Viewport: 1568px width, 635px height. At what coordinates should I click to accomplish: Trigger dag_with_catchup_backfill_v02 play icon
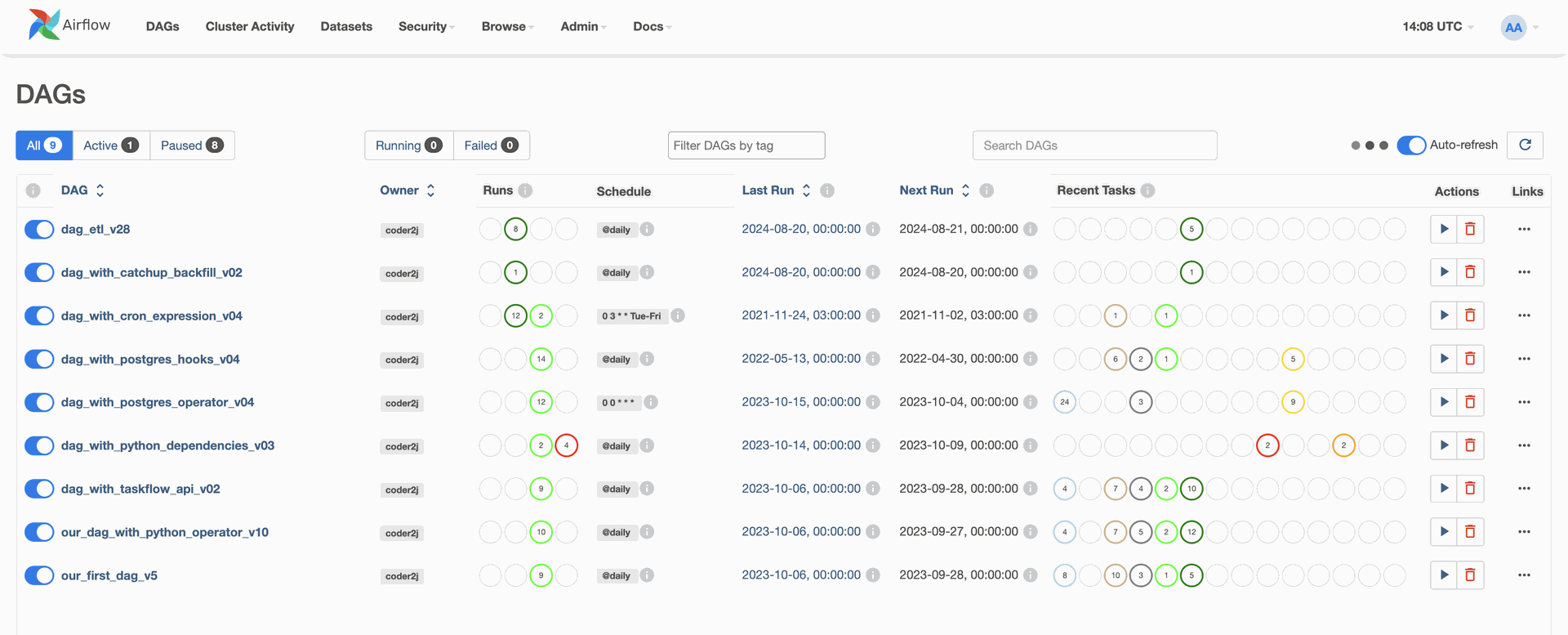click(1444, 272)
